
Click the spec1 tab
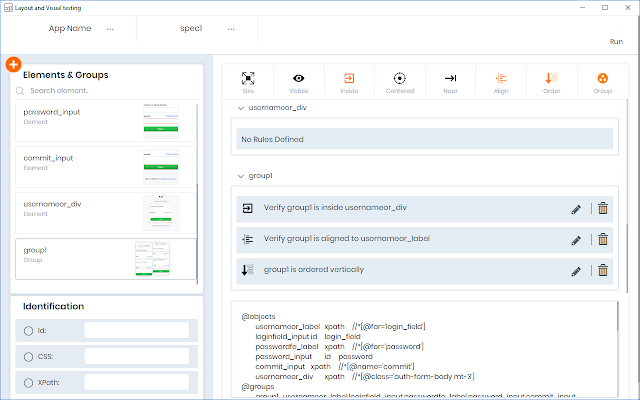coord(191,28)
